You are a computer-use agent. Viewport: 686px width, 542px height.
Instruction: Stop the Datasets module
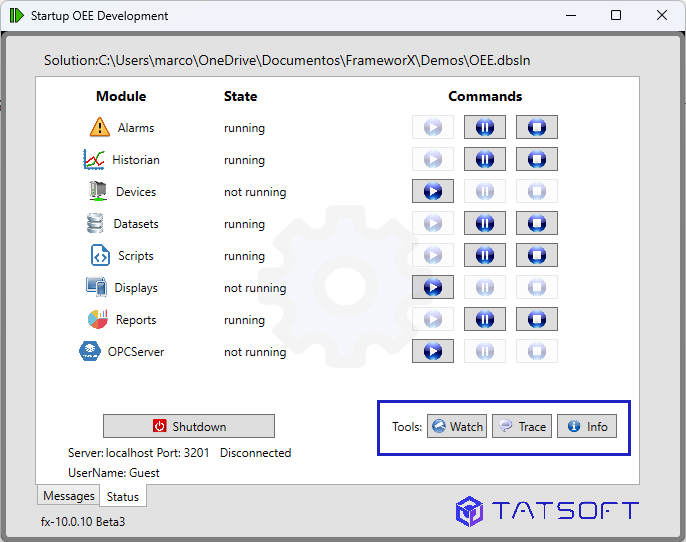coord(536,223)
